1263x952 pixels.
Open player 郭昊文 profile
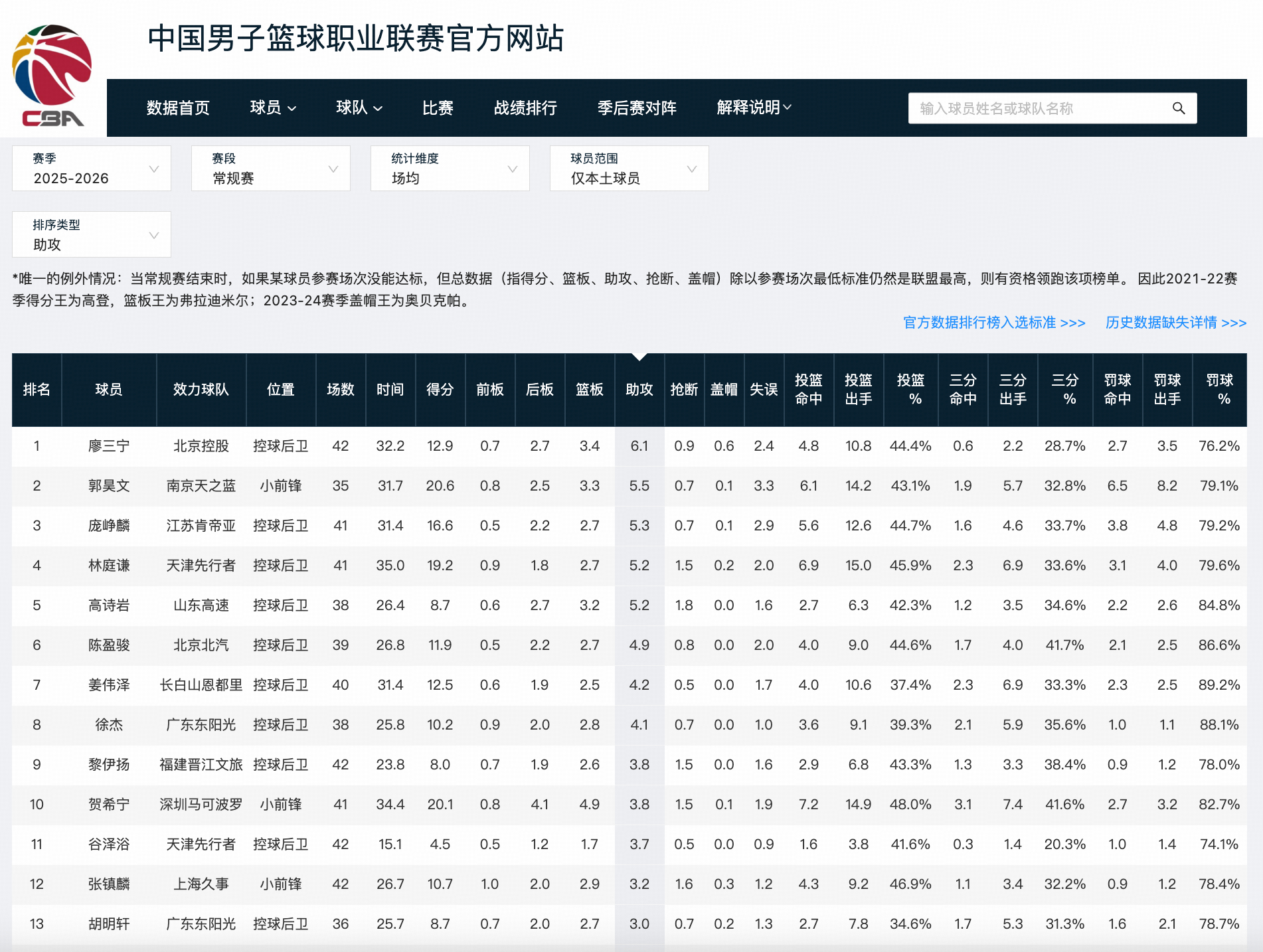109,486
